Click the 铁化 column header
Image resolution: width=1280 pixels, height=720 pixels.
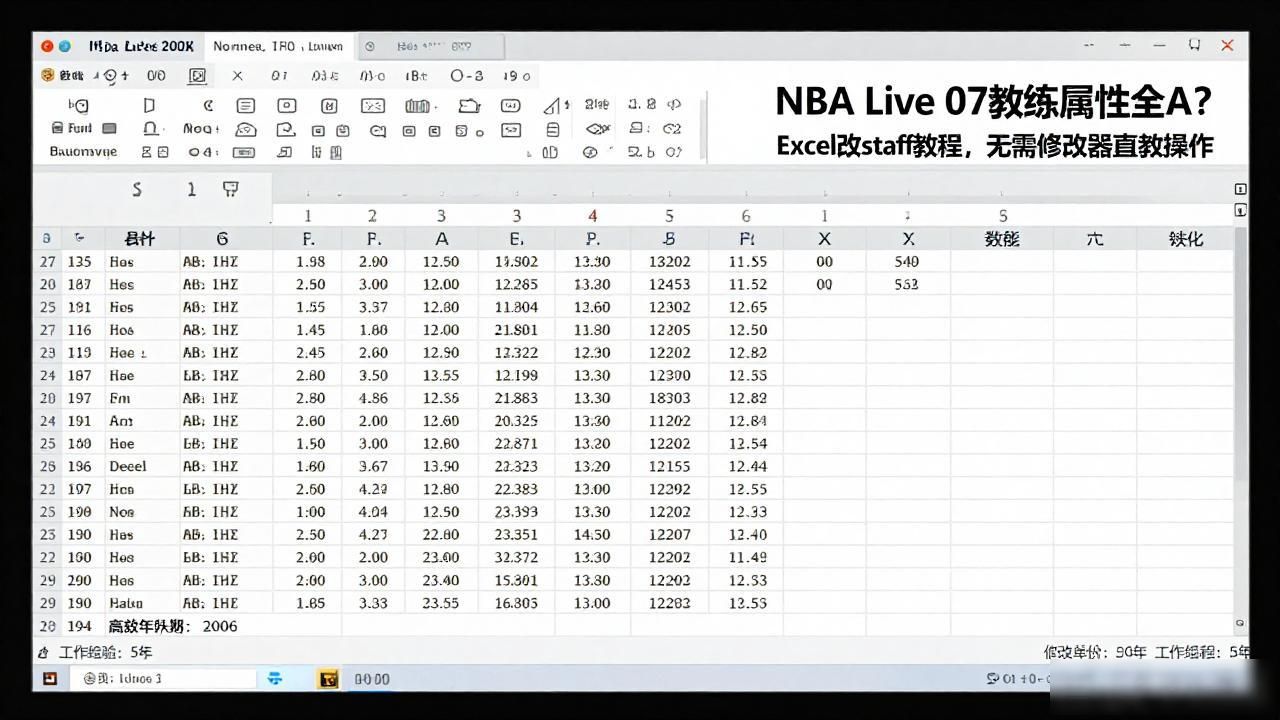click(x=1185, y=239)
